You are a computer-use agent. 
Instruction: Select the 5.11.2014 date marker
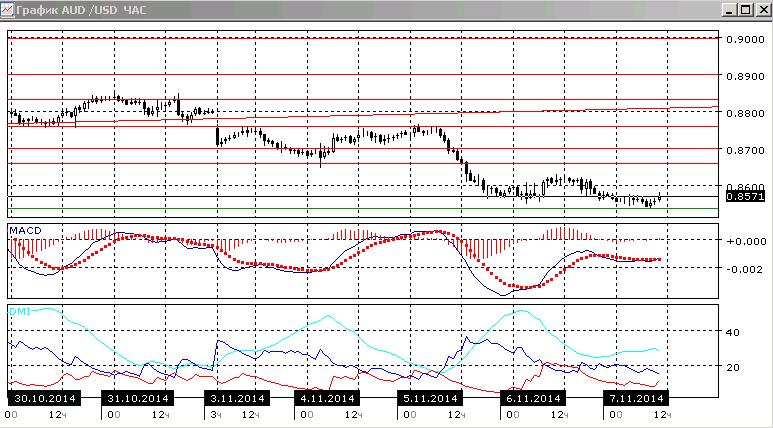(x=430, y=398)
